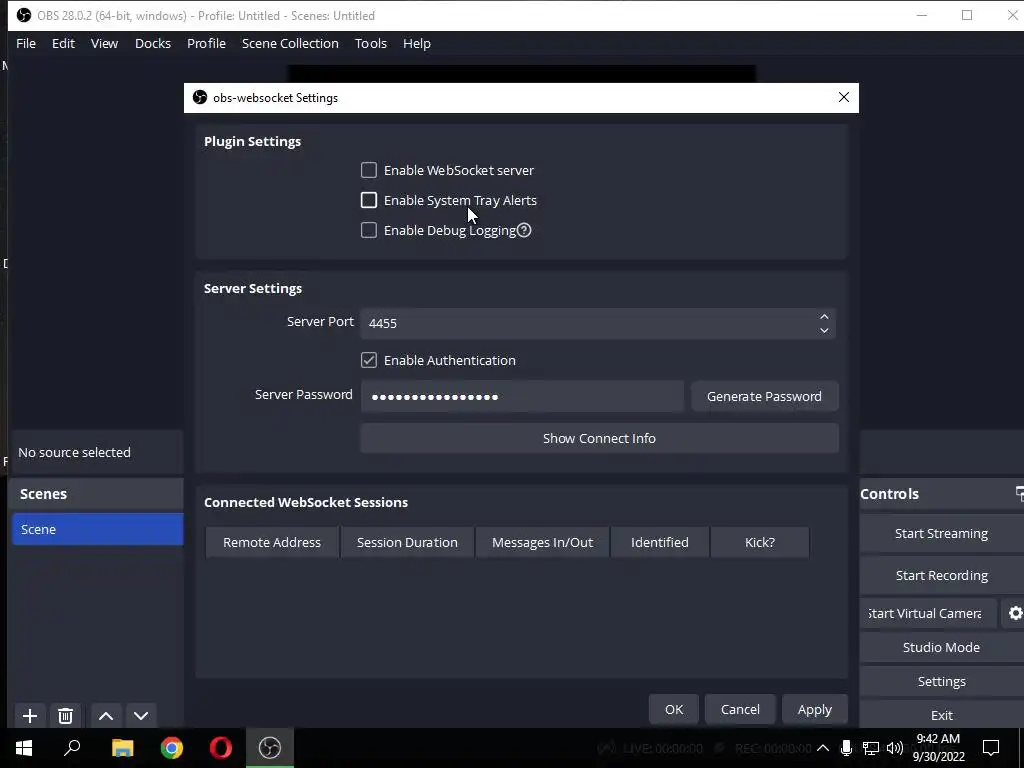Open the File menu

tap(26, 43)
